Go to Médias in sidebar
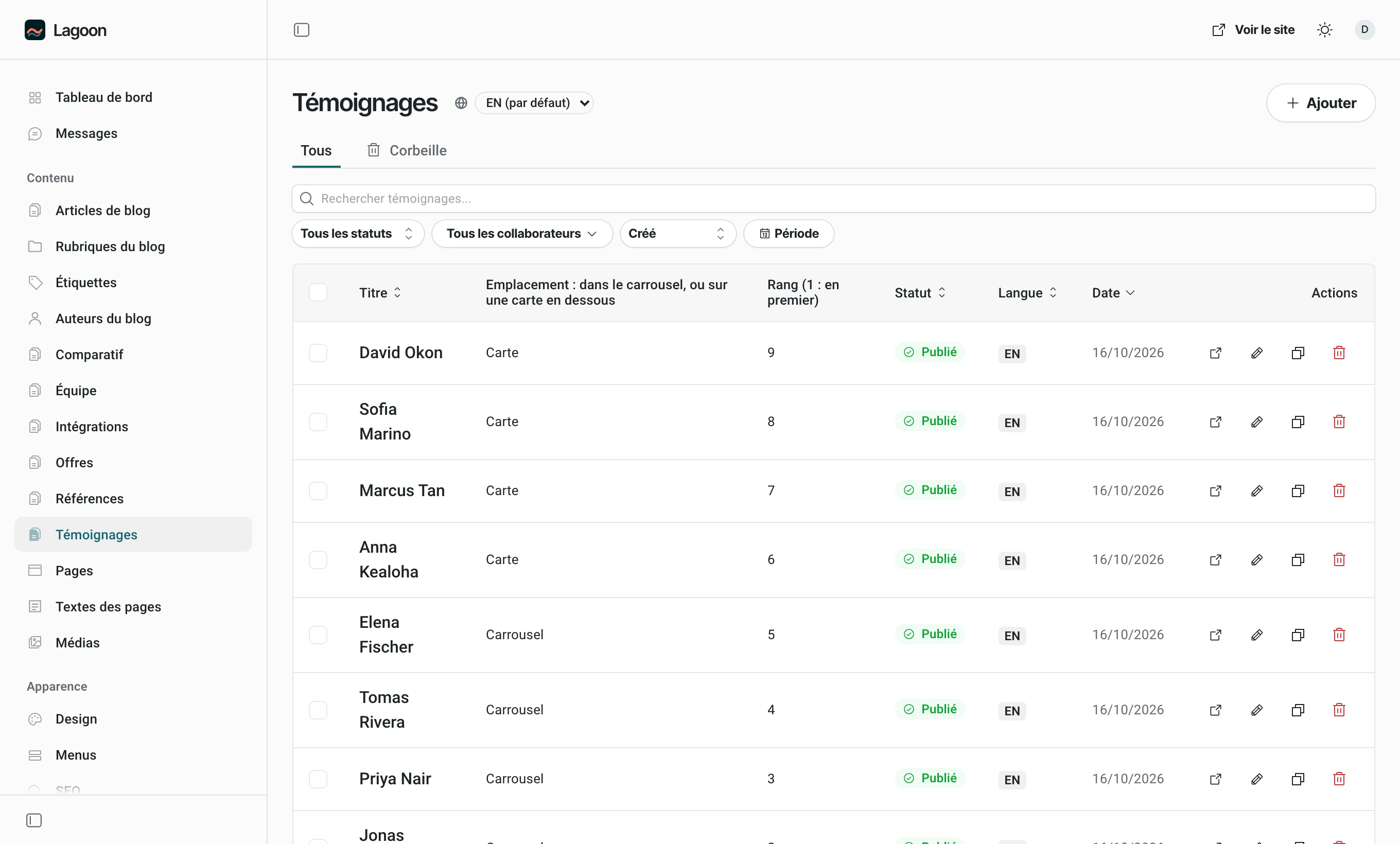This screenshot has width=1400, height=844. point(133,643)
